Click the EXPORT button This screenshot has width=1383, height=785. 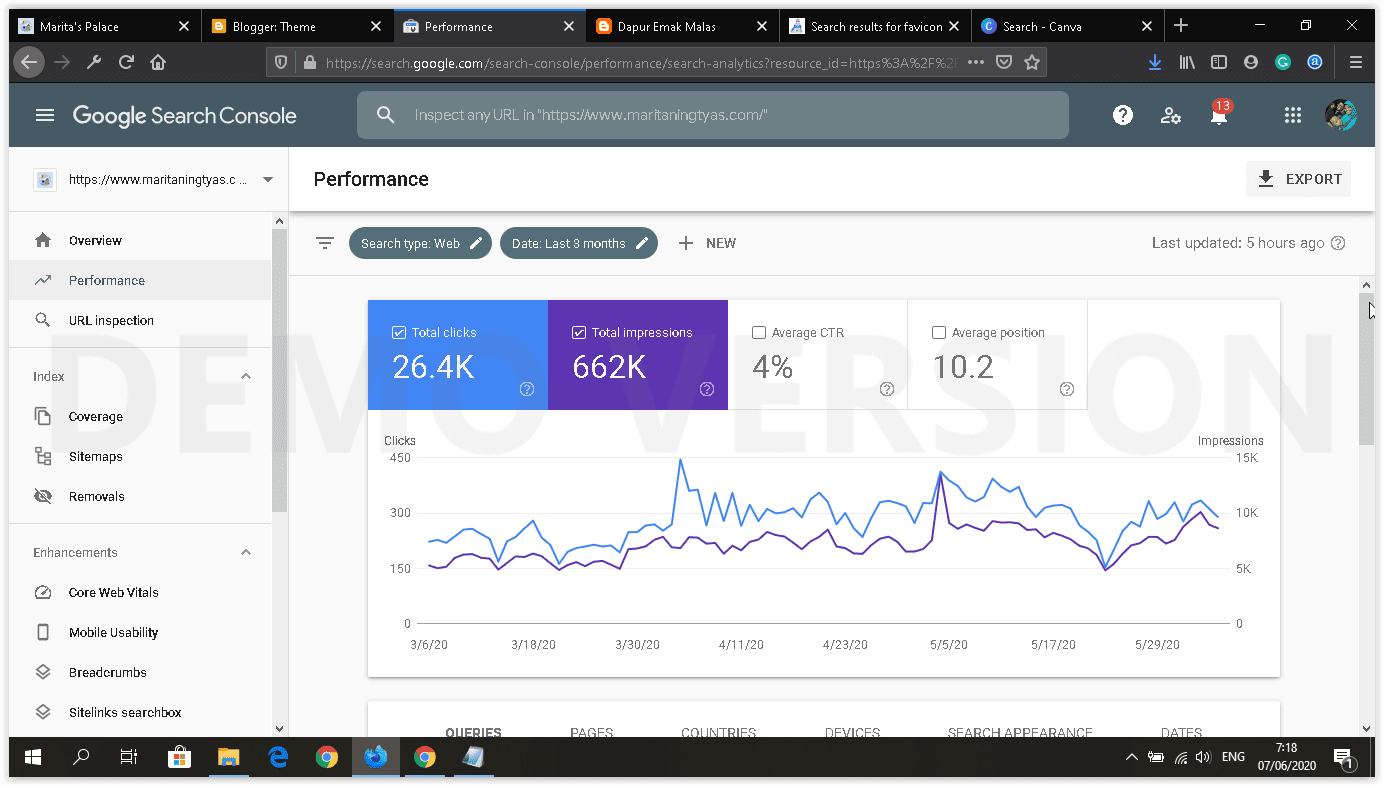click(1299, 179)
